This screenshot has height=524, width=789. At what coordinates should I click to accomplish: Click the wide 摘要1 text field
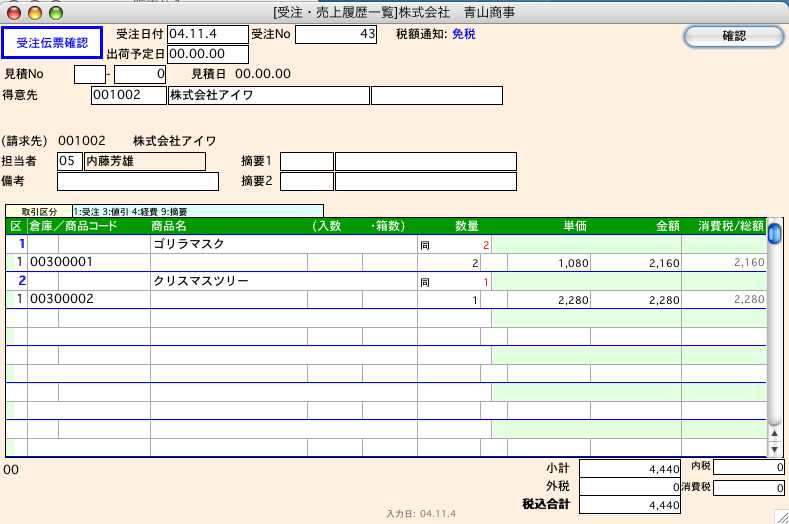425,162
